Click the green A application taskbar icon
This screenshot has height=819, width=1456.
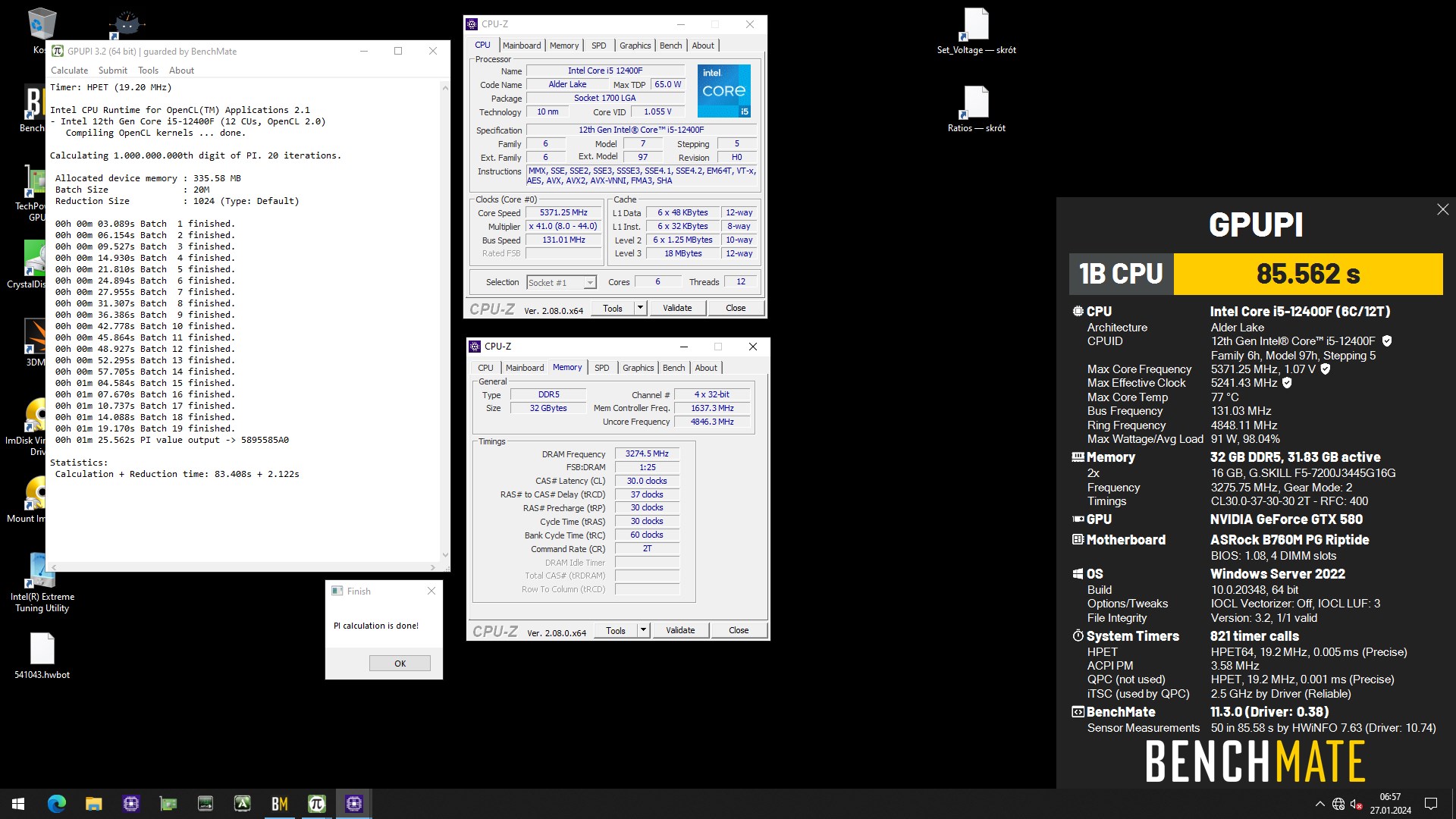click(x=243, y=804)
